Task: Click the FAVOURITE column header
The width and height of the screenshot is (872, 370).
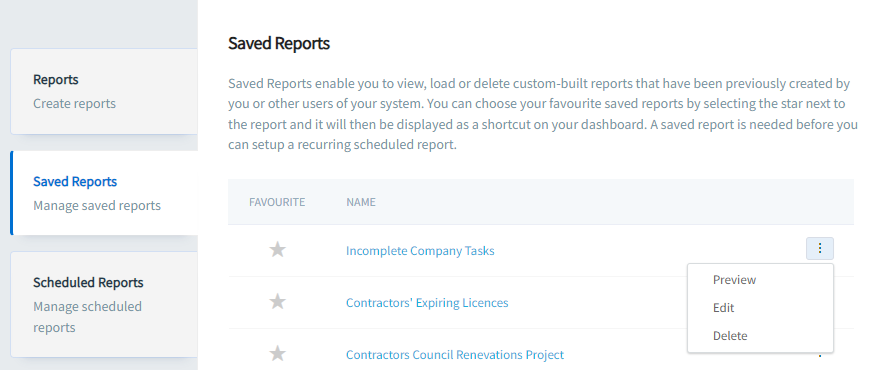Action: click(x=277, y=202)
